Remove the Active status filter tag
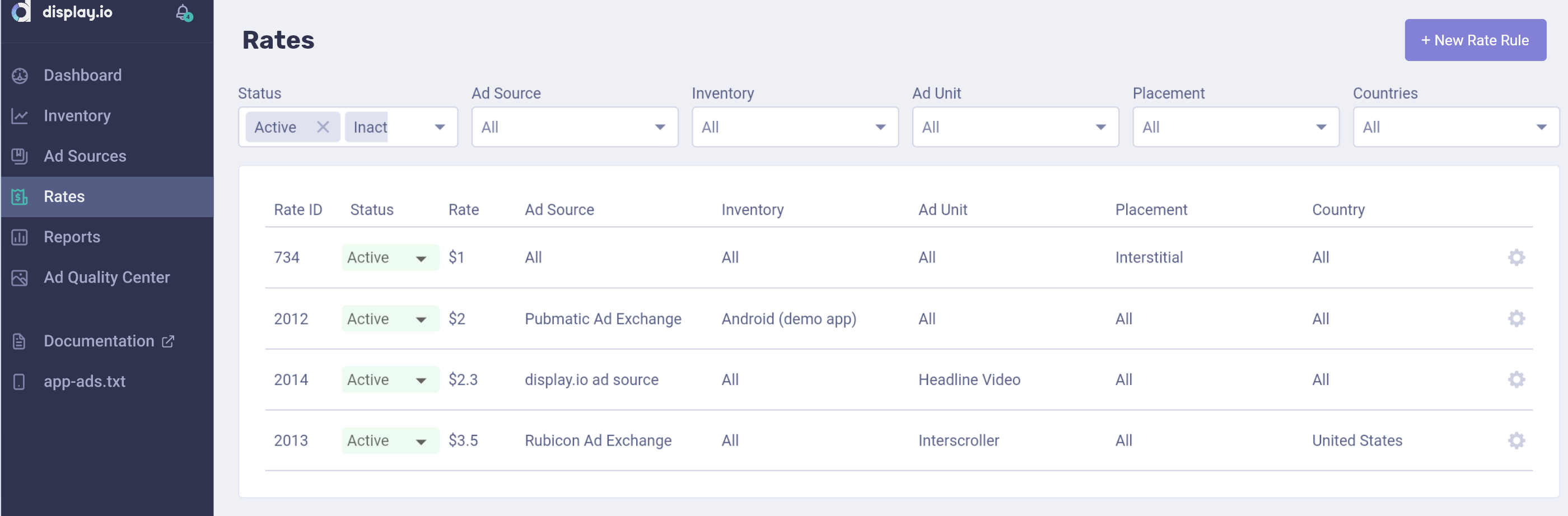Image resolution: width=1568 pixels, height=516 pixels. coord(323,127)
